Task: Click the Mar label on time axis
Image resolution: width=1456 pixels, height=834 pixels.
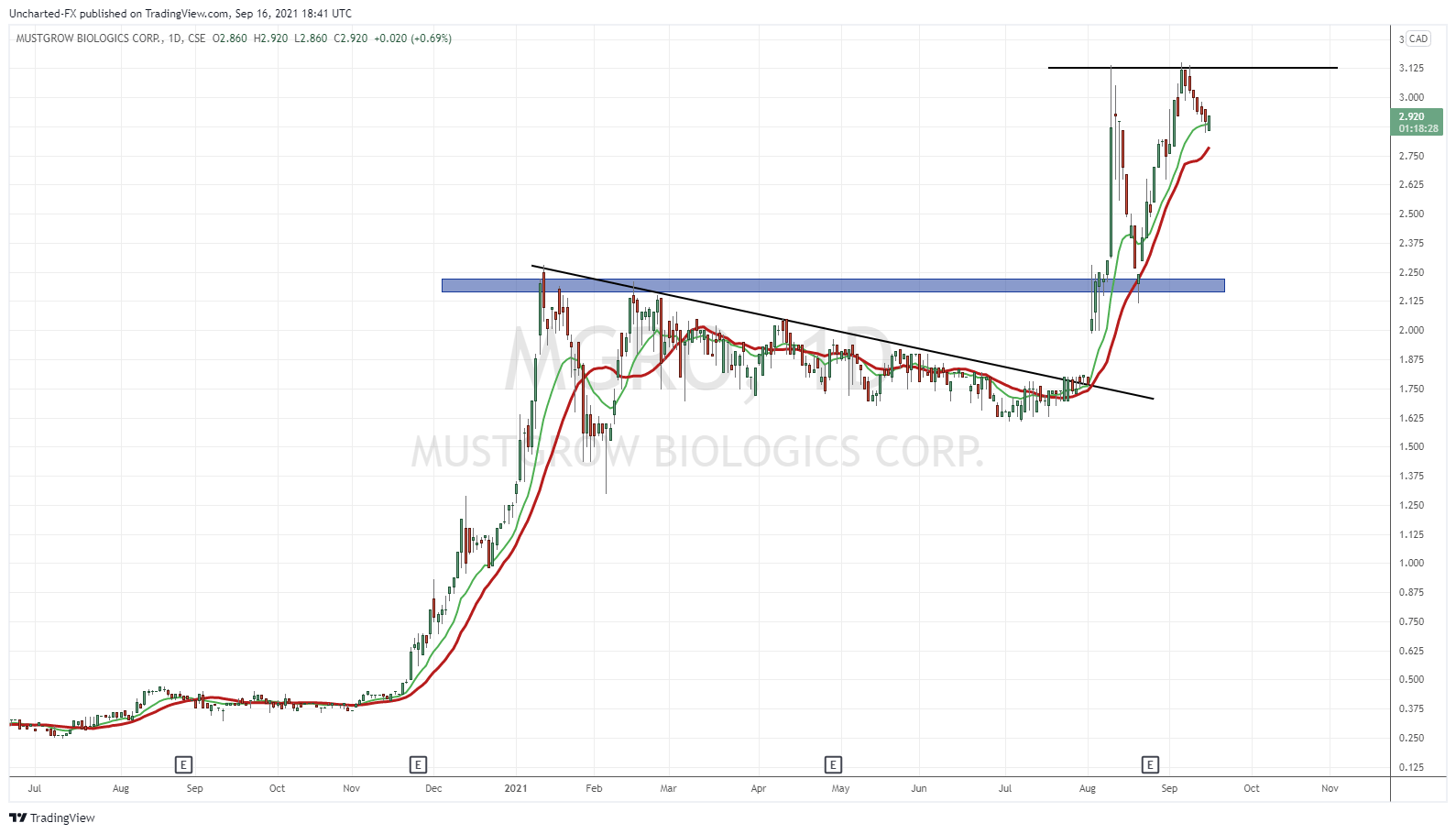Action: [668, 788]
